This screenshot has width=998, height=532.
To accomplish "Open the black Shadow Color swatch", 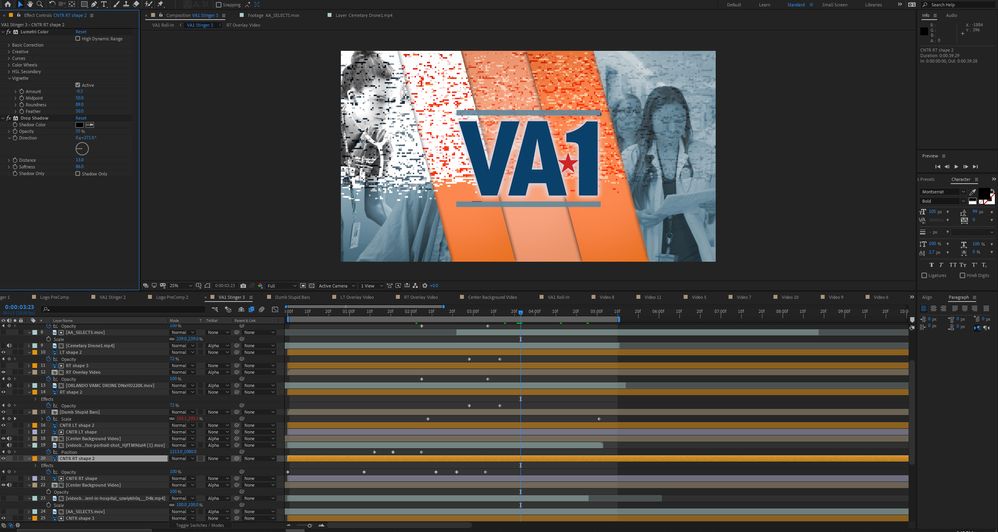I will pos(80,125).
